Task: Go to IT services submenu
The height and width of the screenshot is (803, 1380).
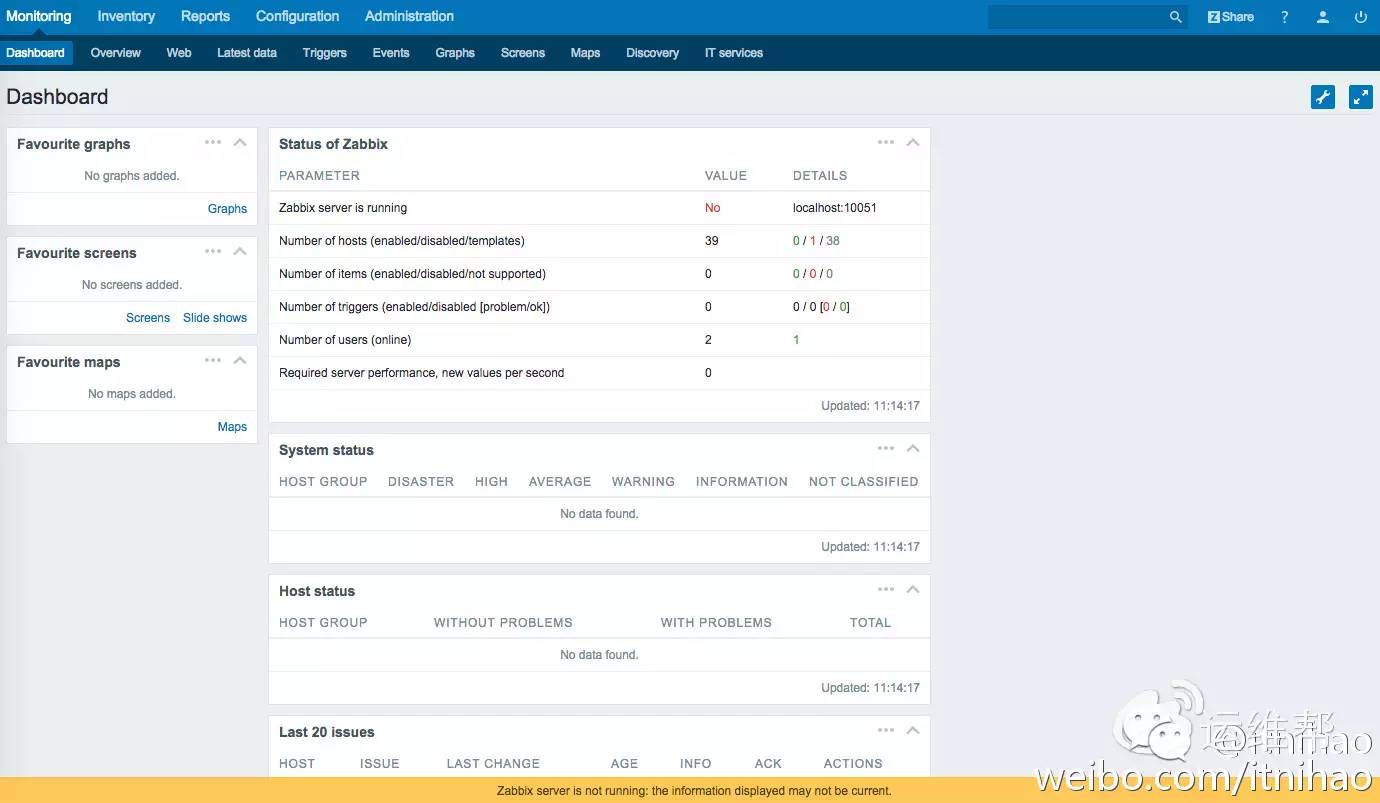Action: coord(734,53)
